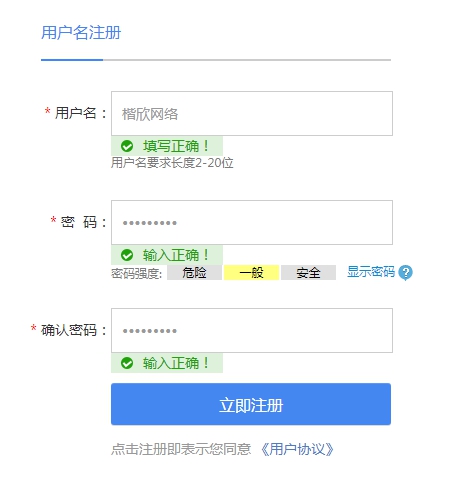Screen dimensions: 471x481
Task: Click the green checkmark under 确认密码 field
Action: pos(127,363)
